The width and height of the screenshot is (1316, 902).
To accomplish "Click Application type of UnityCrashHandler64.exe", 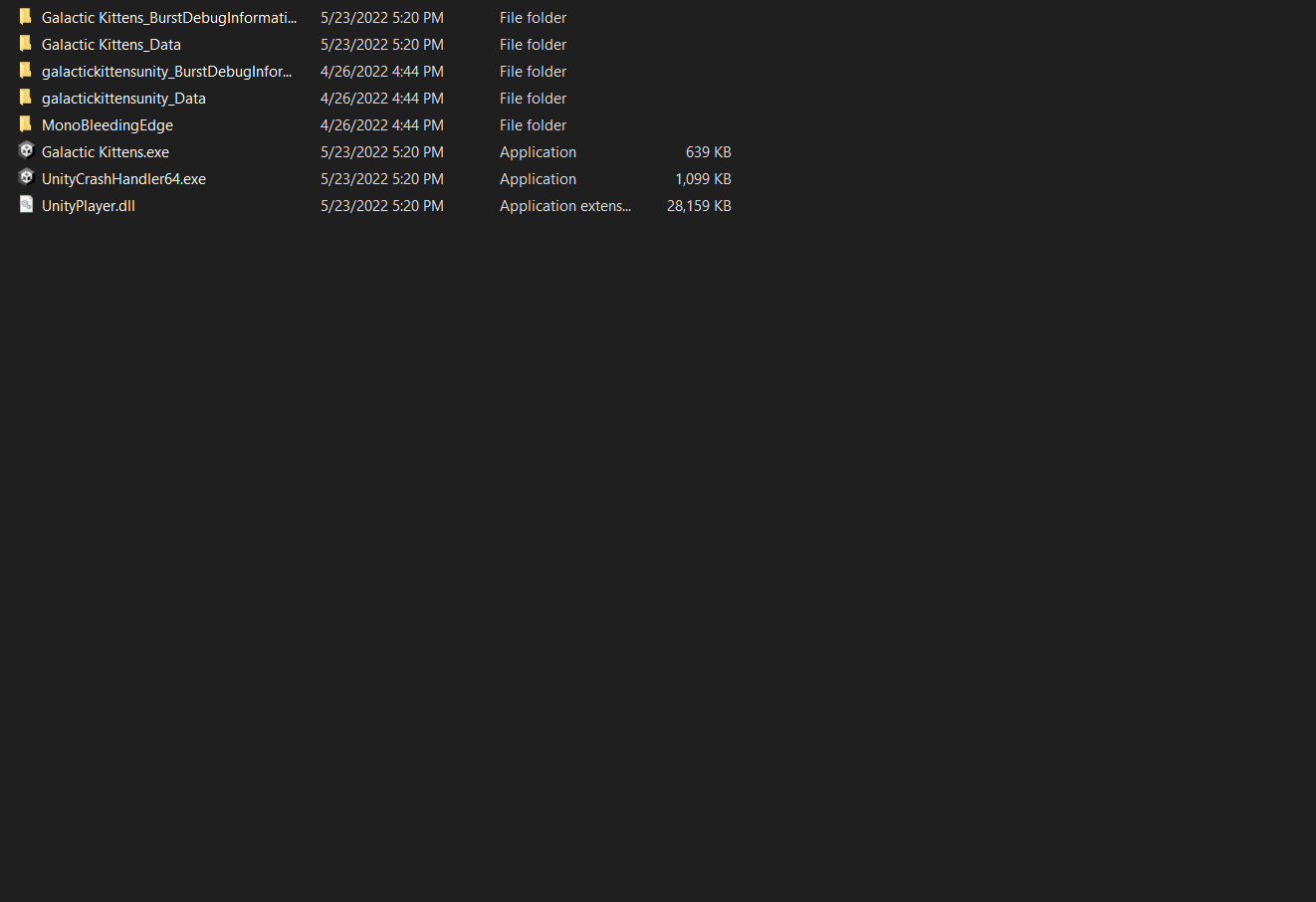I will [x=539, y=179].
